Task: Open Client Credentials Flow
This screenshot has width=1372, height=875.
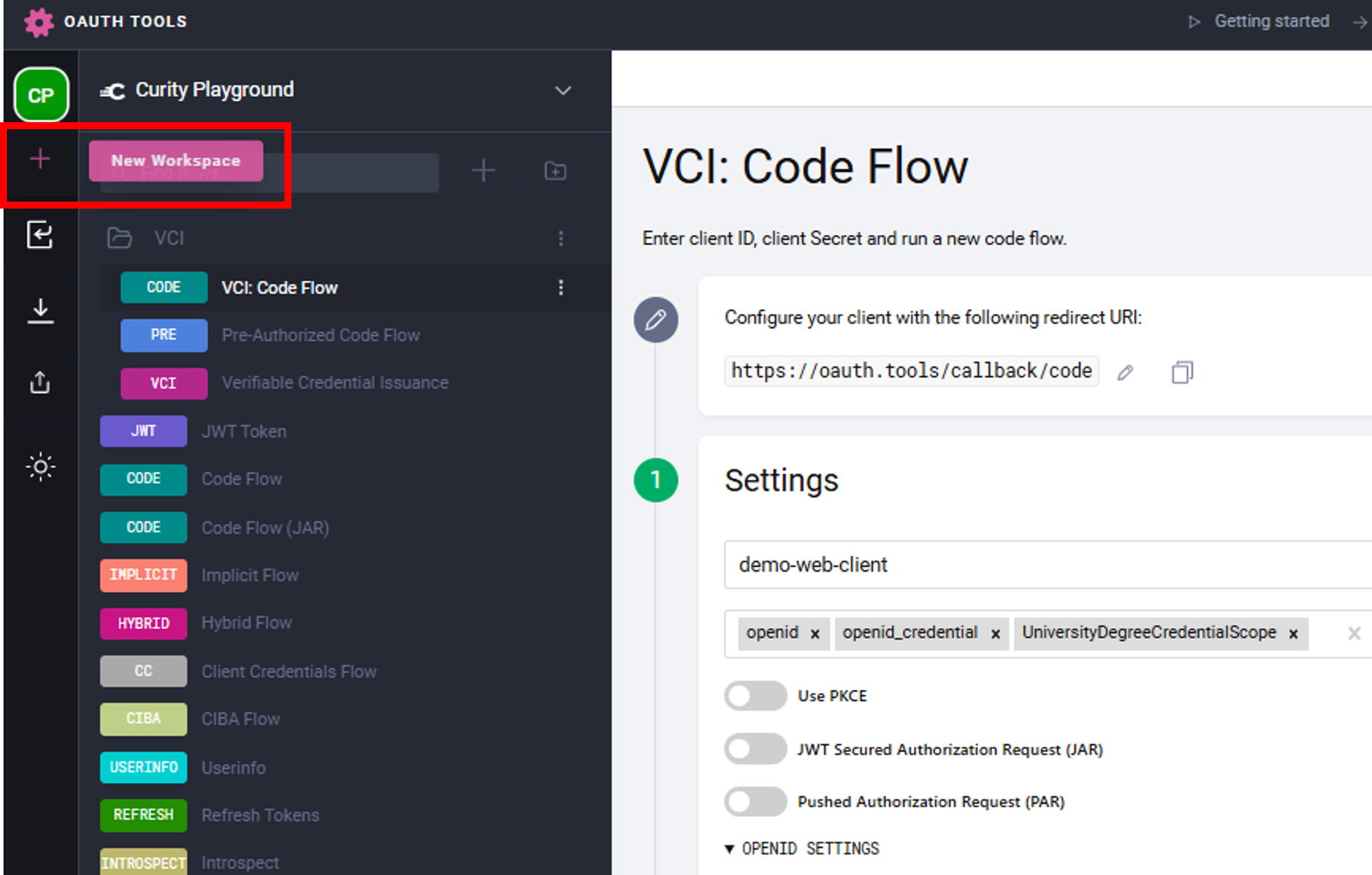Action: pyautogui.click(x=289, y=671)
